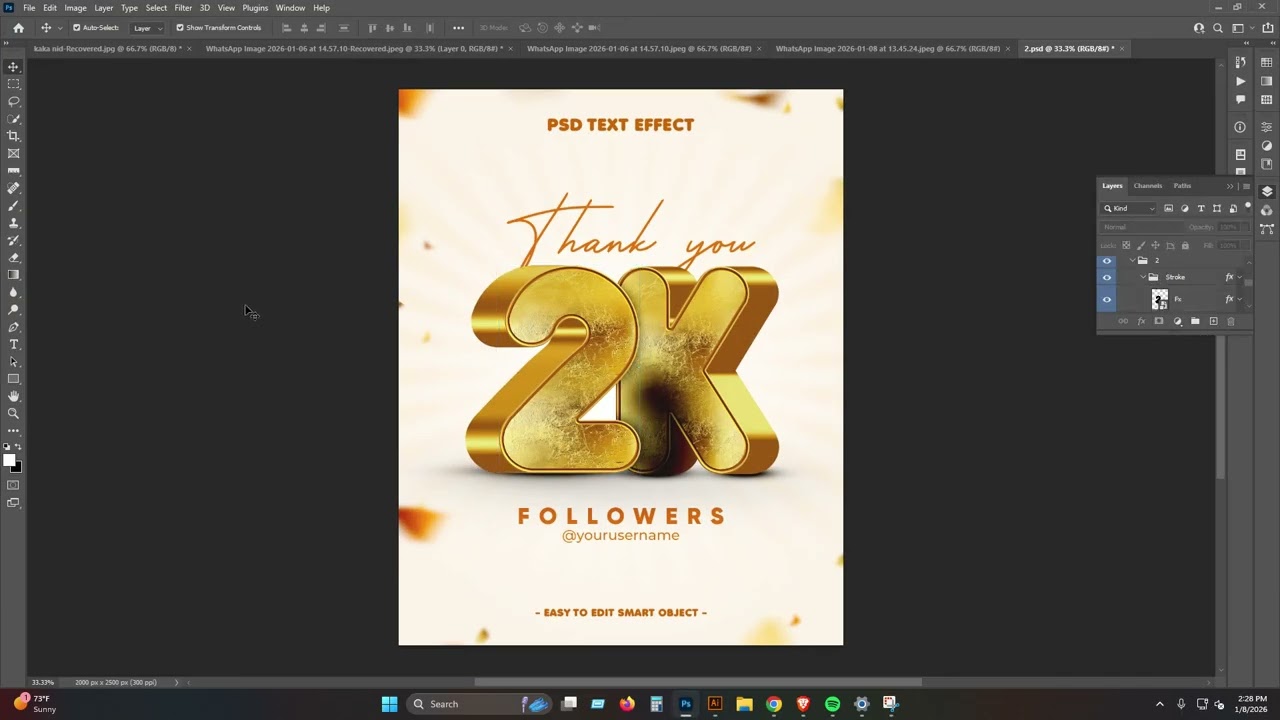Open the Image menu

(x=76, y=8)
